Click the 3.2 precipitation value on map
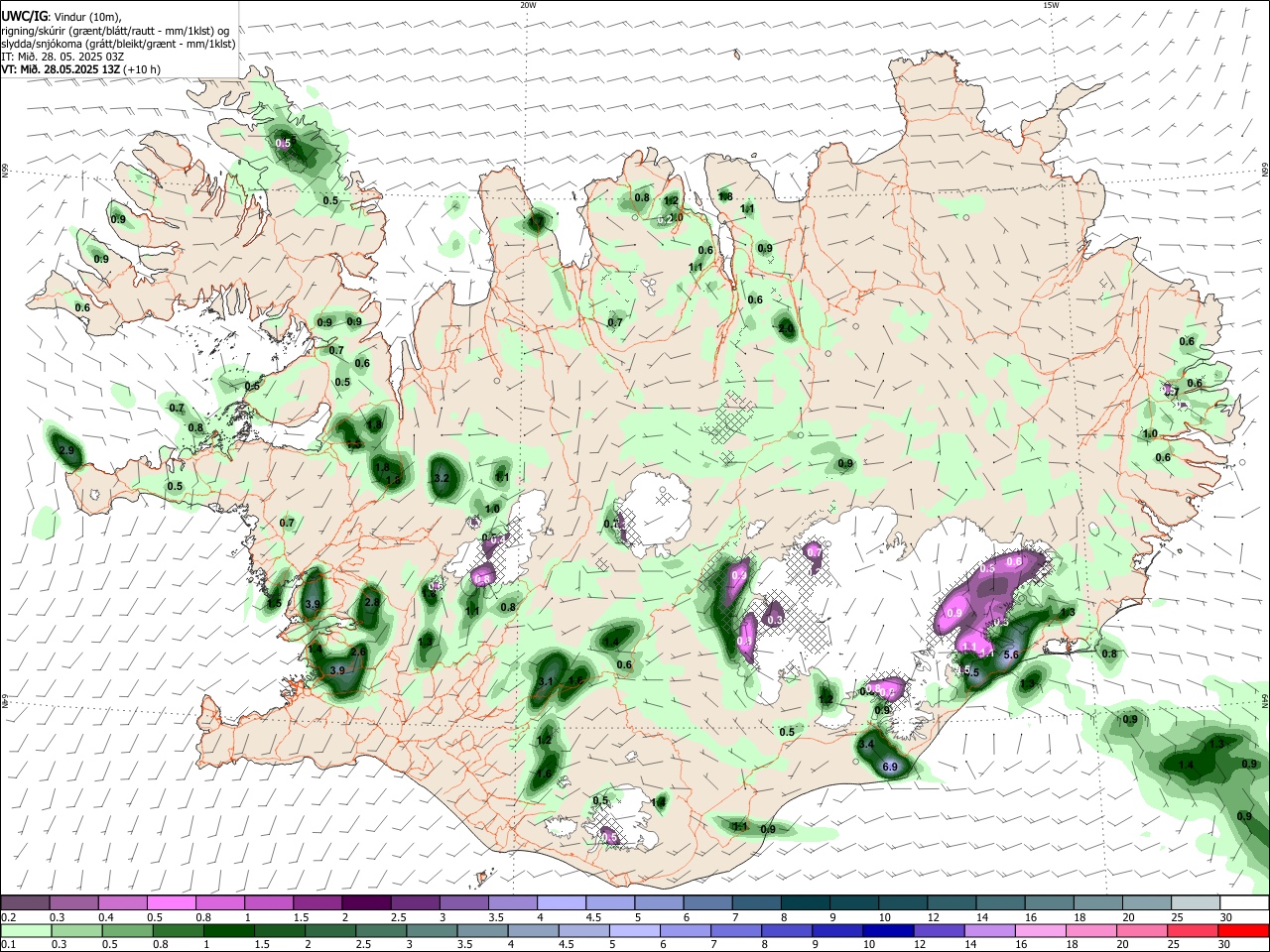 (443, 478)
